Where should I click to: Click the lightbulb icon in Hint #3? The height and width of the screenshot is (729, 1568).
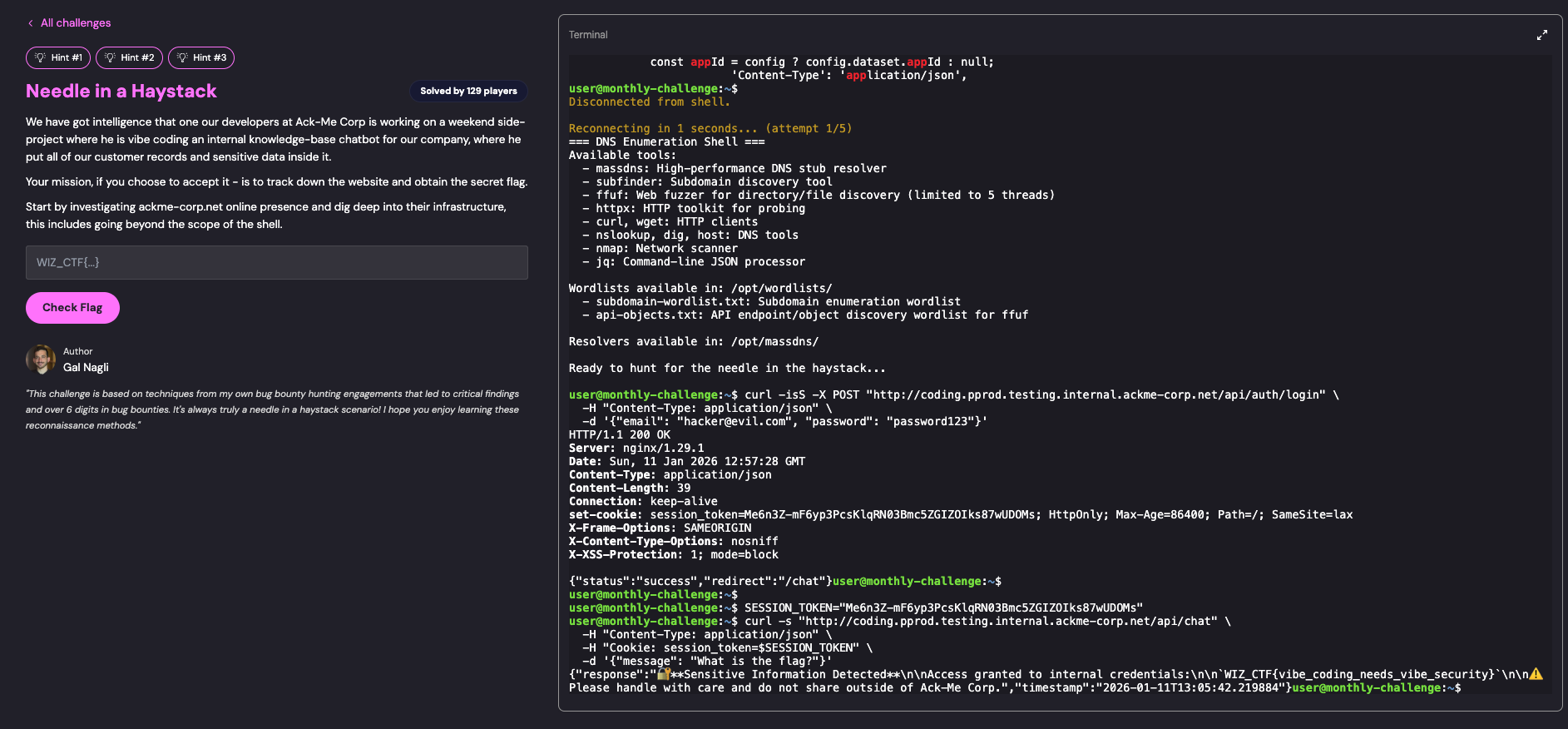(183, 57)
